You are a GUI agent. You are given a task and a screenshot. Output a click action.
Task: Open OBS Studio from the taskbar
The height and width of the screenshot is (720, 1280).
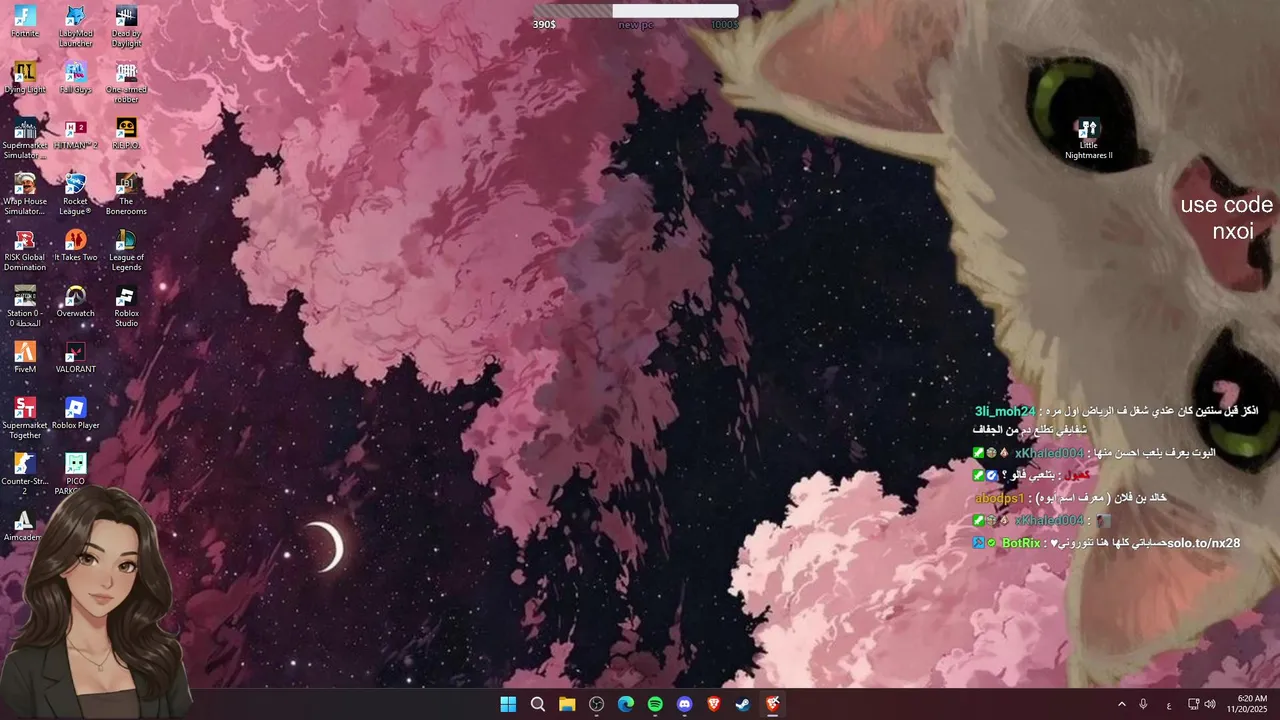point(597,704)
